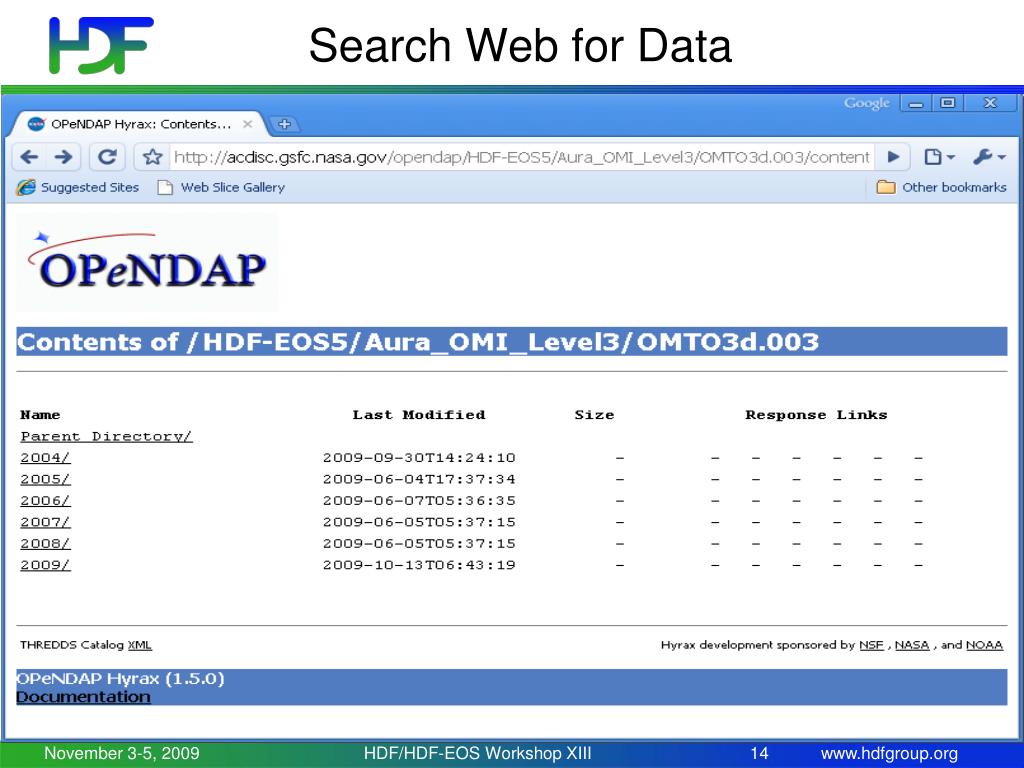Click the Go play arrow beside address bar

(x=893, y=157)
